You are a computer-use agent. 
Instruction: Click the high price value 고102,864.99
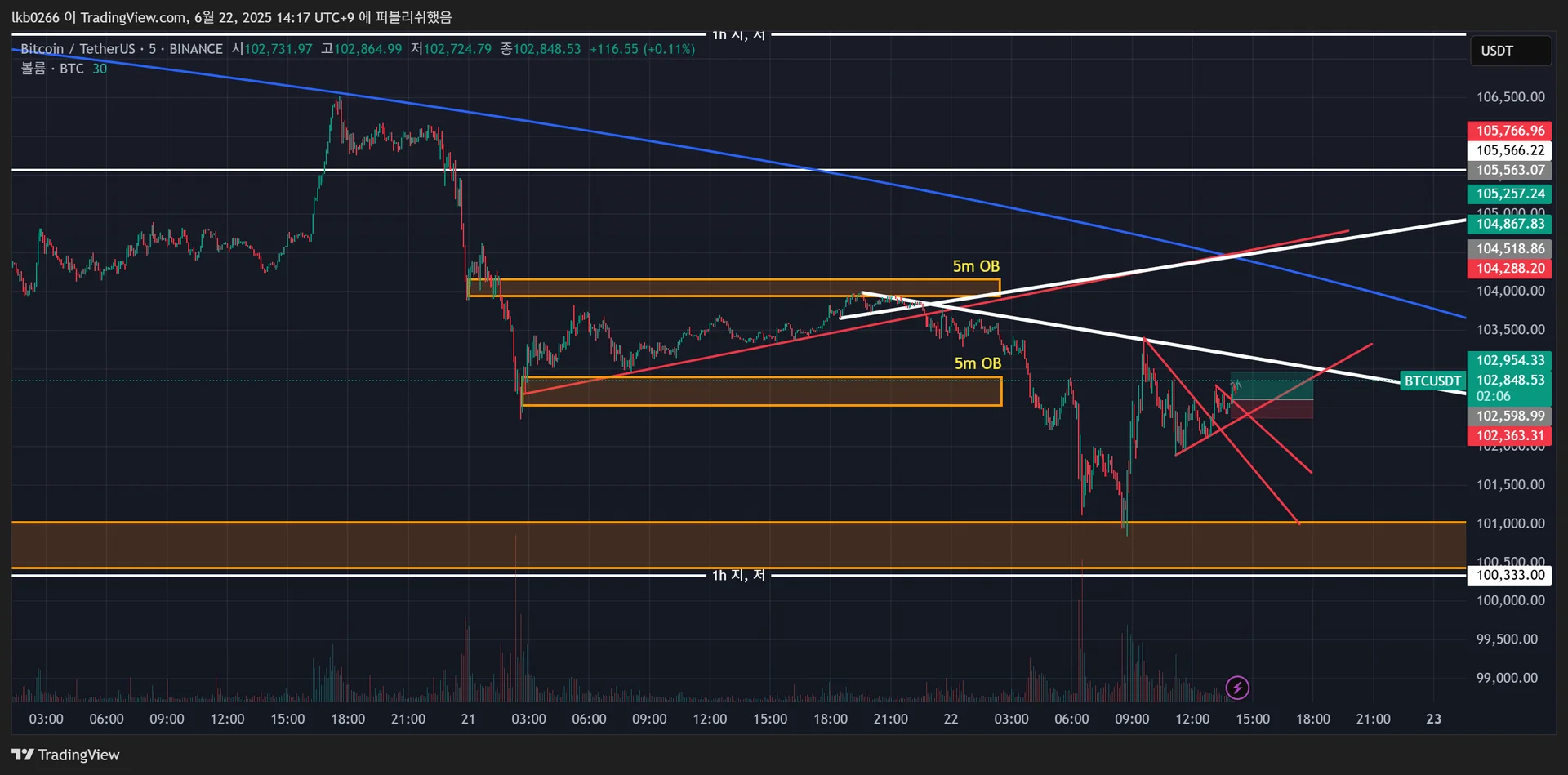pyautogui.click(x=362, y=49)
